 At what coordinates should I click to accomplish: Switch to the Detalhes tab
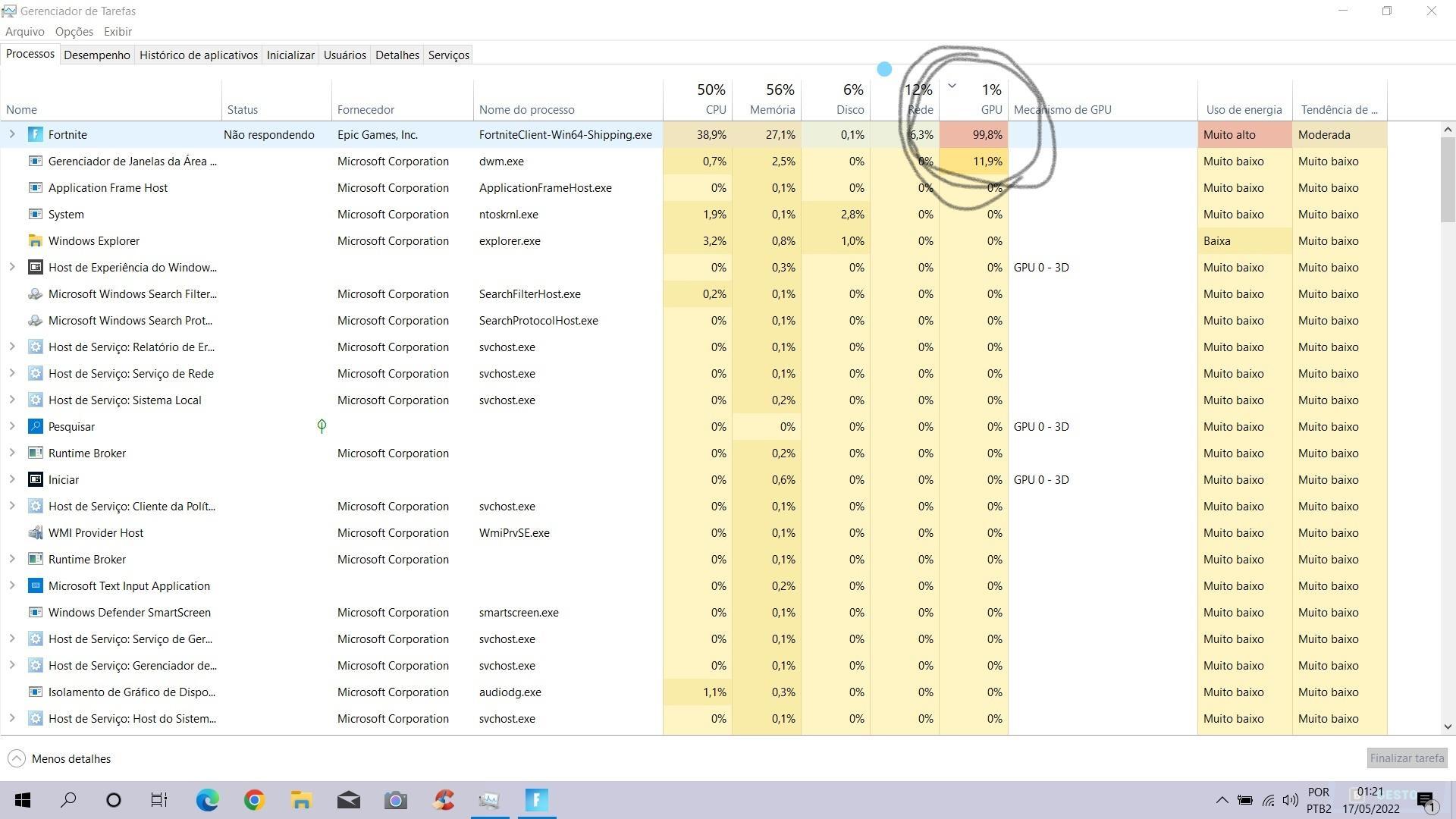tap(397, 55)
